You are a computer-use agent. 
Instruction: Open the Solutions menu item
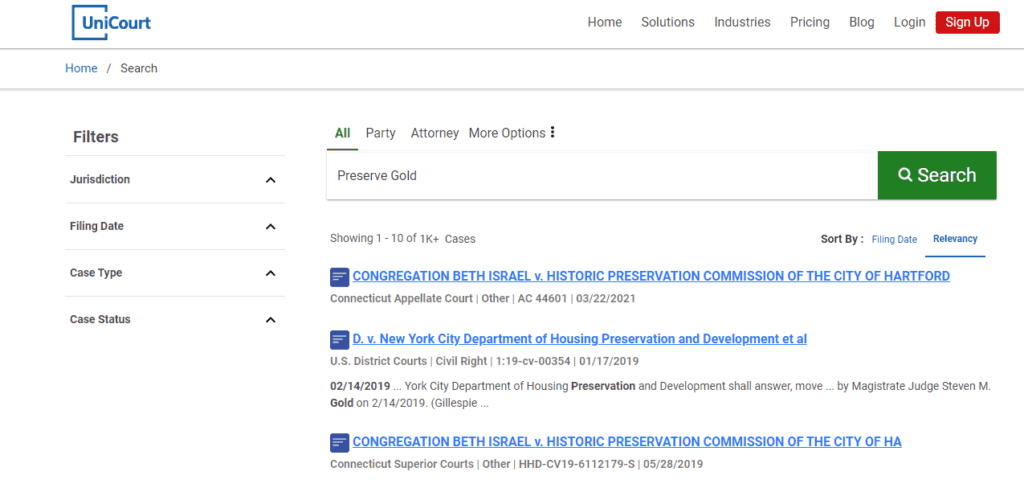point(667,22)
